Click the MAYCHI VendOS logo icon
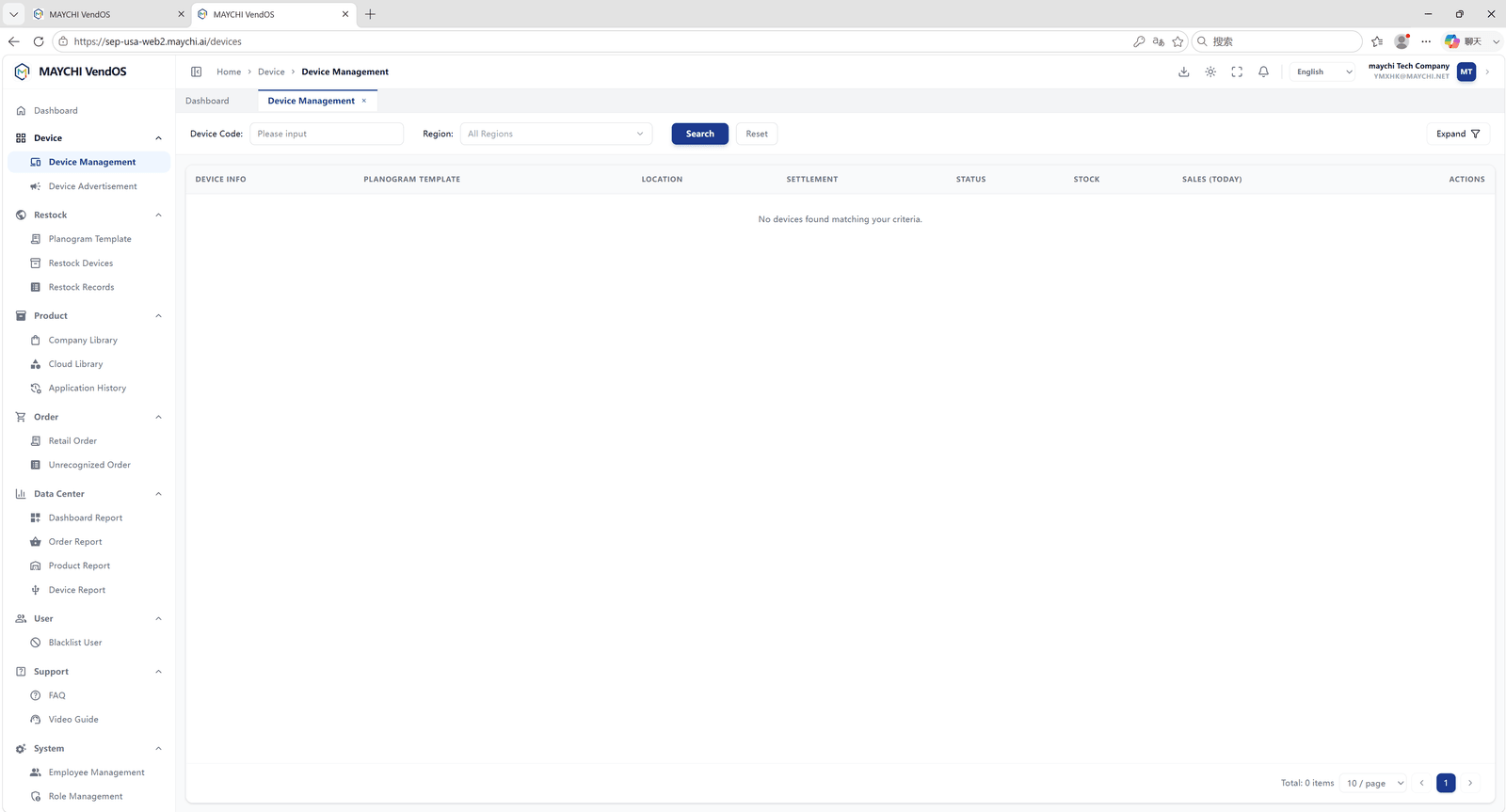Image resolution: width=1506 pixels, height=812 pixels. [22, 72]
